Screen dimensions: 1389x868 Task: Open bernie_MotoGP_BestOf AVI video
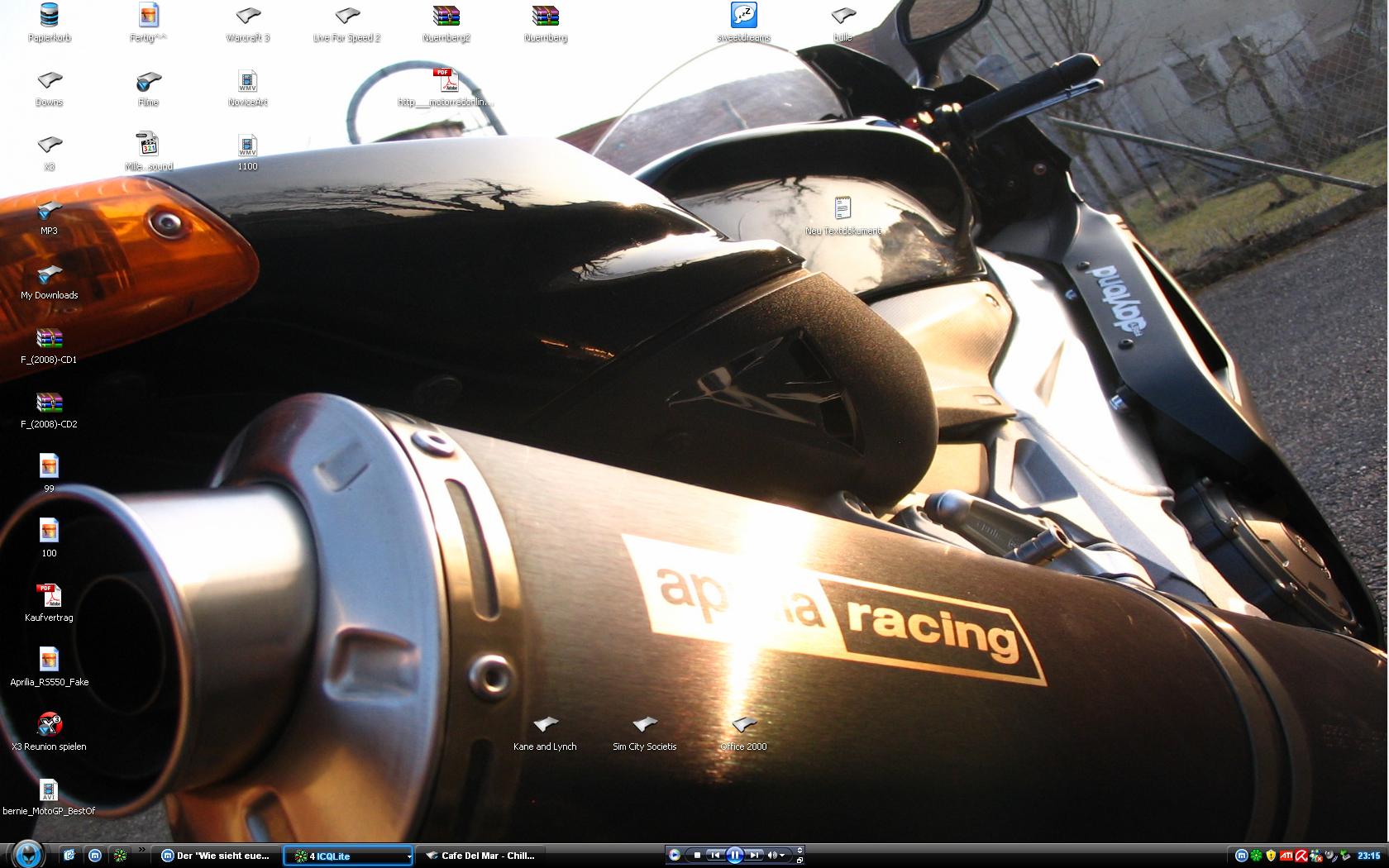click(49, 797)
